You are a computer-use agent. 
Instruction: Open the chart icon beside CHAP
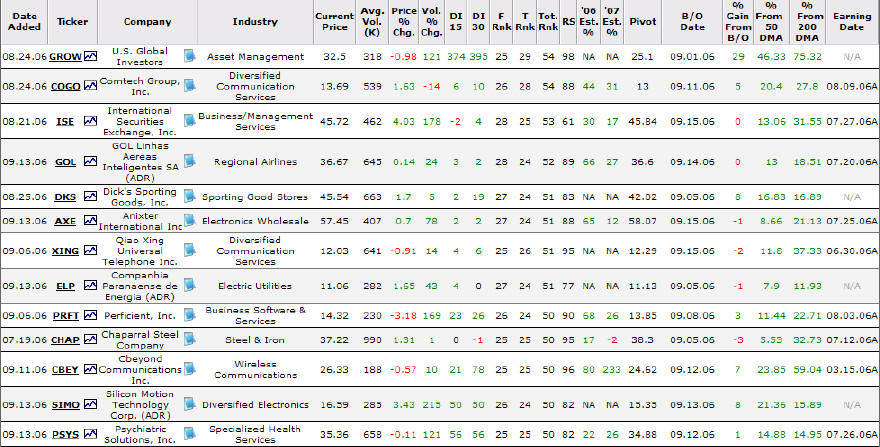pyautogui.click(x=90, y=339)
